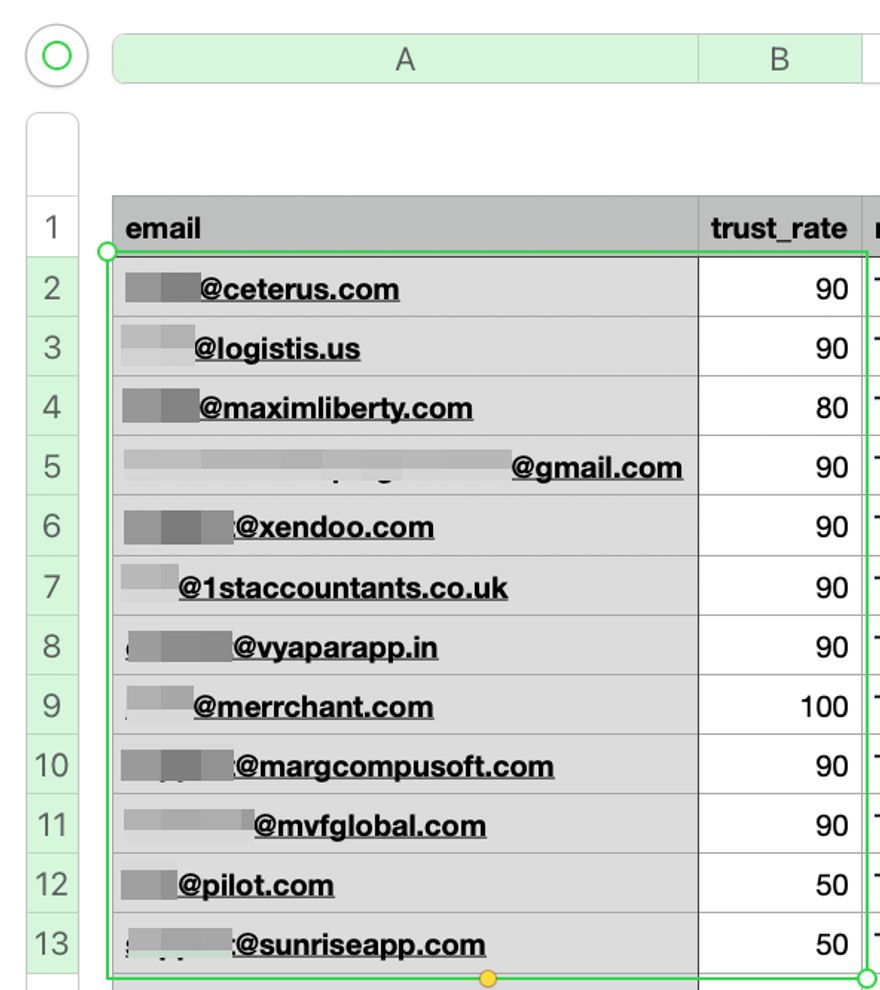Open the @logistis.us email link
Viewport: 880px width, 990px height.
(x=278, y=349)
